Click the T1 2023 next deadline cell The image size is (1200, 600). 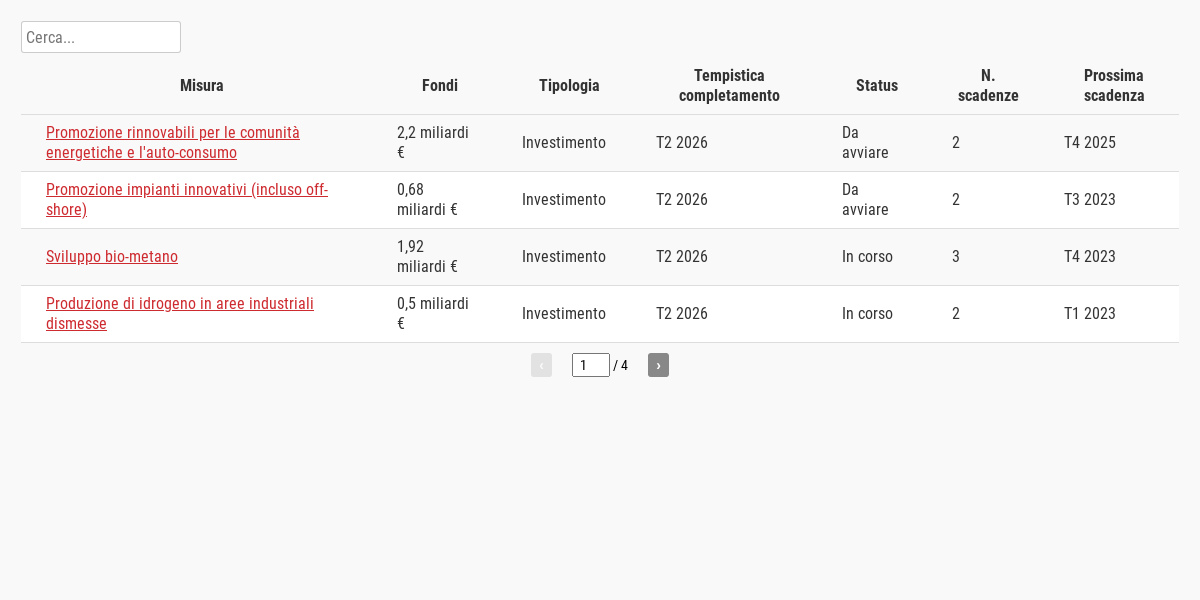click(1090, 313)
